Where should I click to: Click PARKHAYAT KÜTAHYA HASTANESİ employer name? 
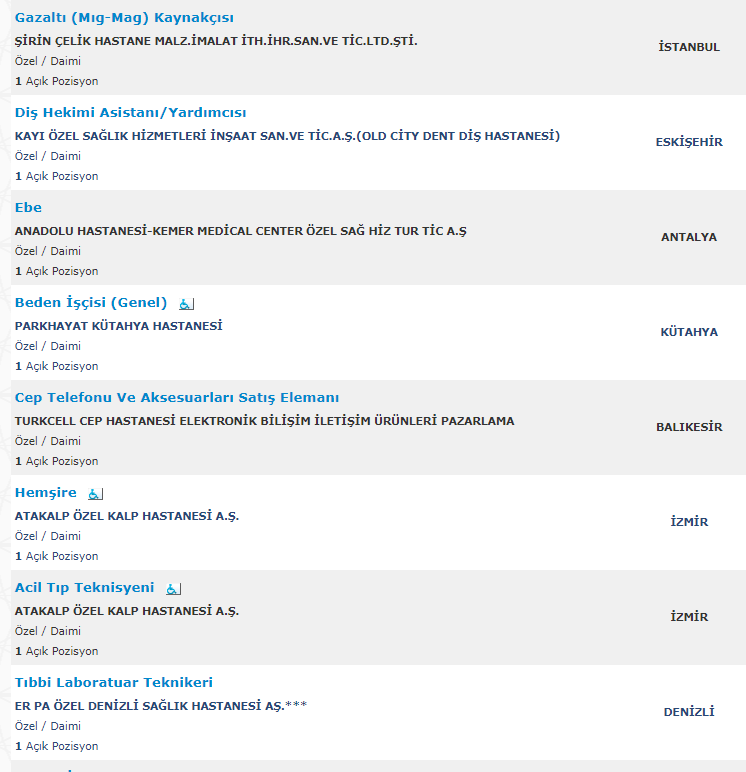point(118,326)
